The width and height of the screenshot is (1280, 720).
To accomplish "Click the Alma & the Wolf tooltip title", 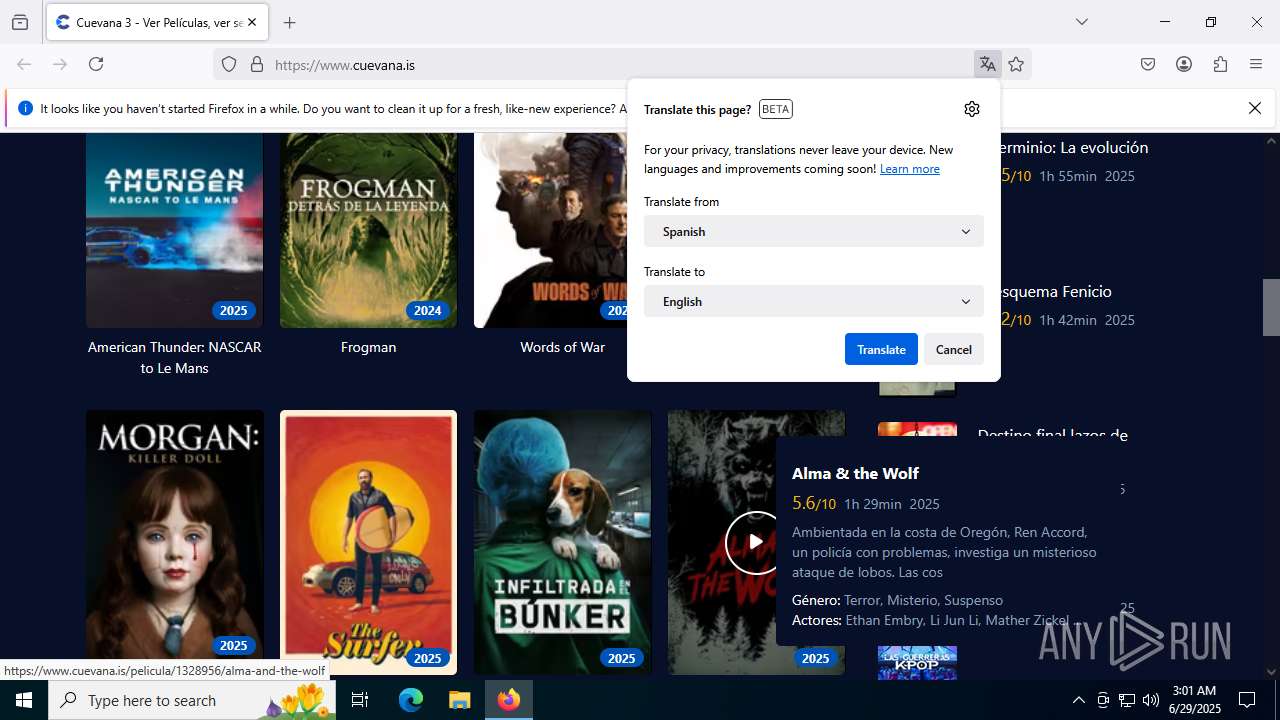I will pos(855,473).
